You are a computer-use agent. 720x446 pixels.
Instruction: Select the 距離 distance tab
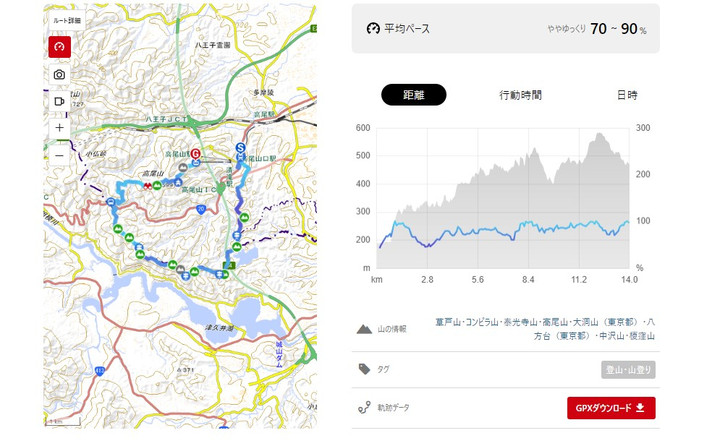[x=413, y=95]
